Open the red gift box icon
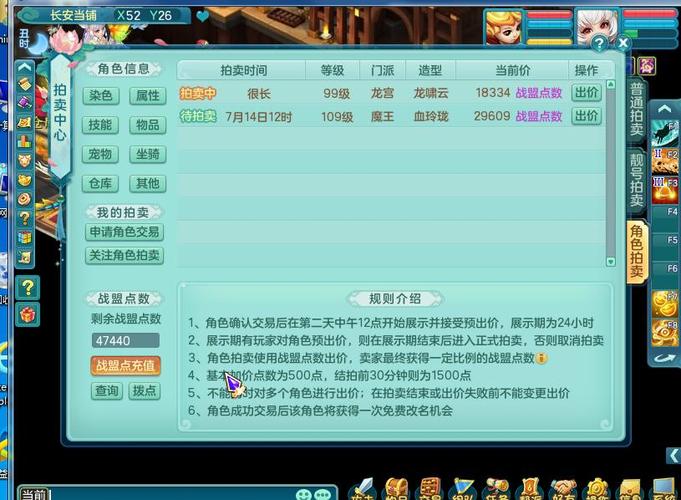 coord(27,314)
